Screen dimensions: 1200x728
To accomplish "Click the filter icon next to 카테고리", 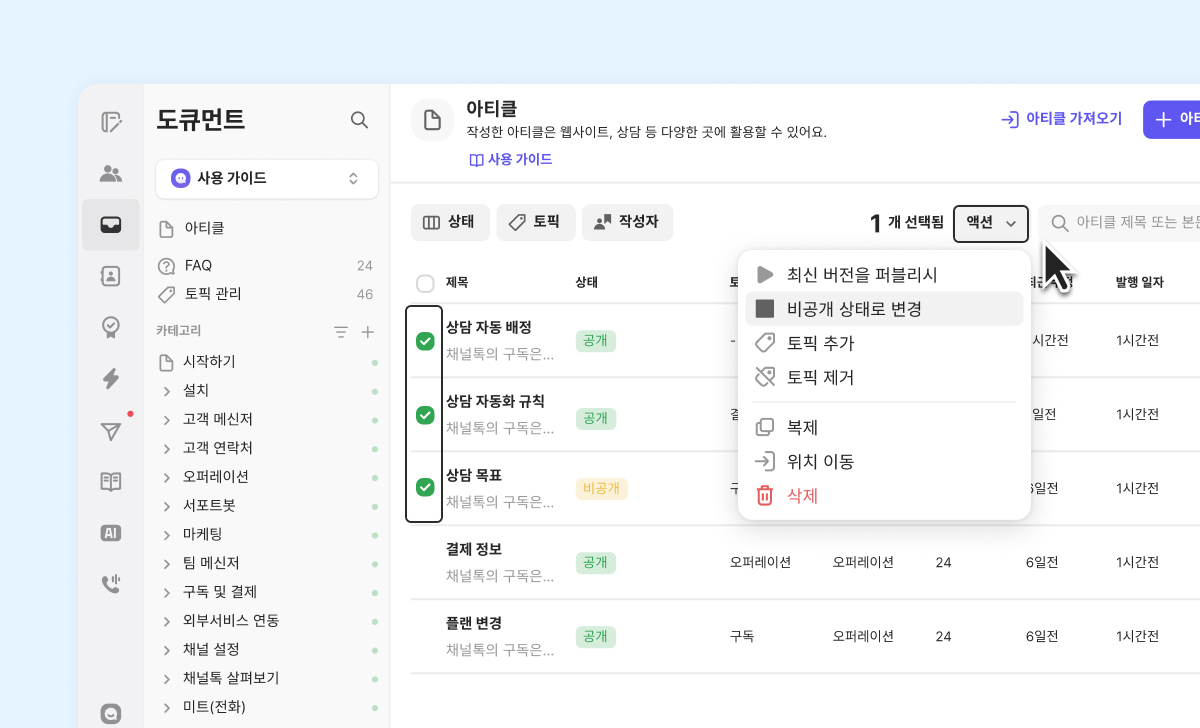I will coord(341,331).
